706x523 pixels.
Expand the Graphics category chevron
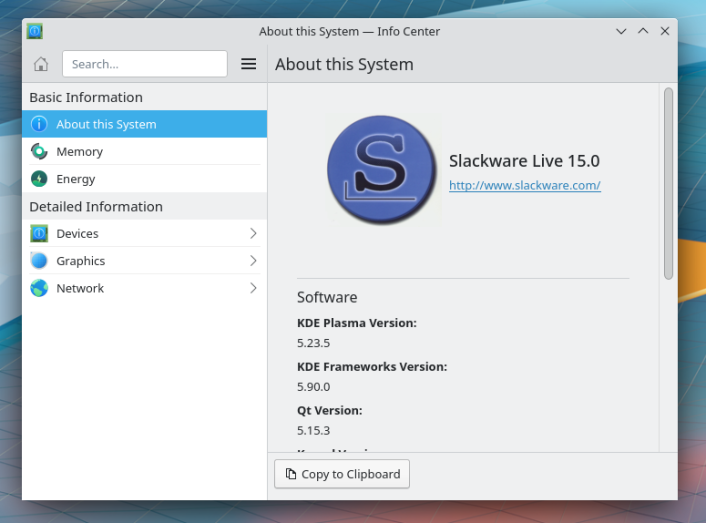253,261
